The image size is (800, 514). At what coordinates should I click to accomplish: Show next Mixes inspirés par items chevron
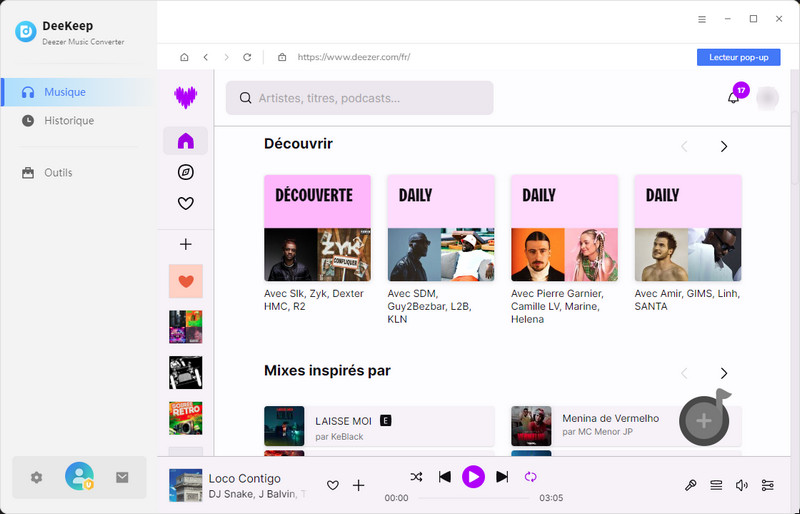coord(723,373)
